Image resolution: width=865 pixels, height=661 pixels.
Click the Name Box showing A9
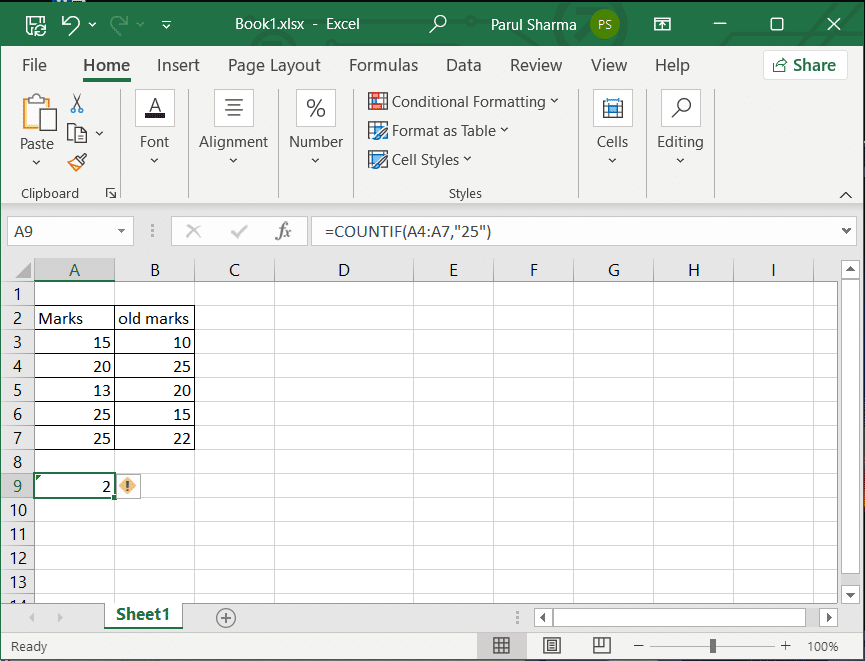click(60, 231)
